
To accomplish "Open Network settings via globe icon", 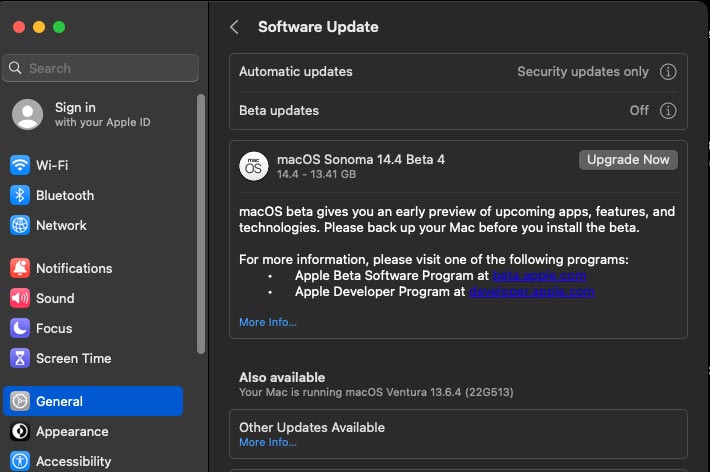I will pos(20,225).
